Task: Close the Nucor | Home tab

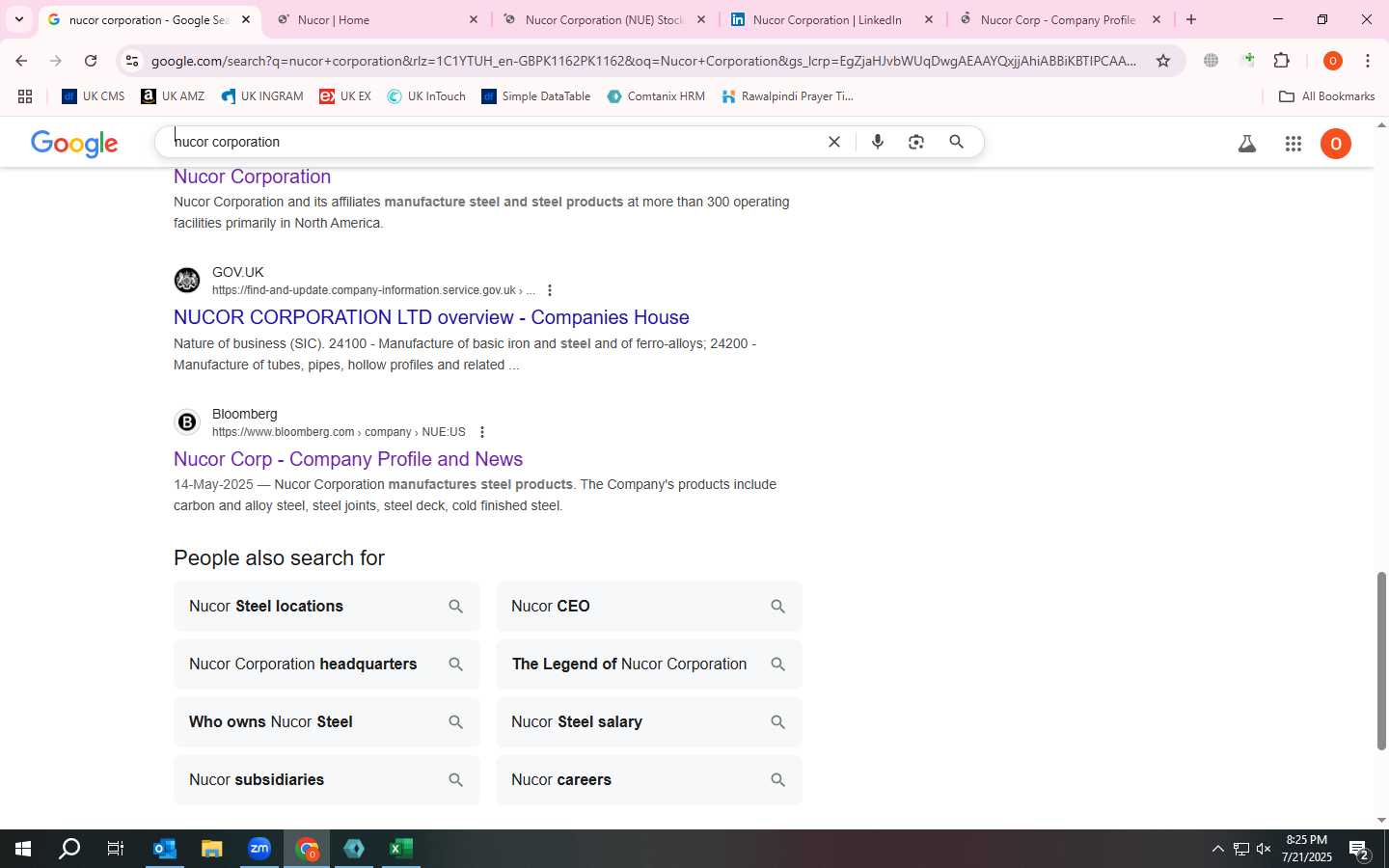Action: [x=474, y=19]
